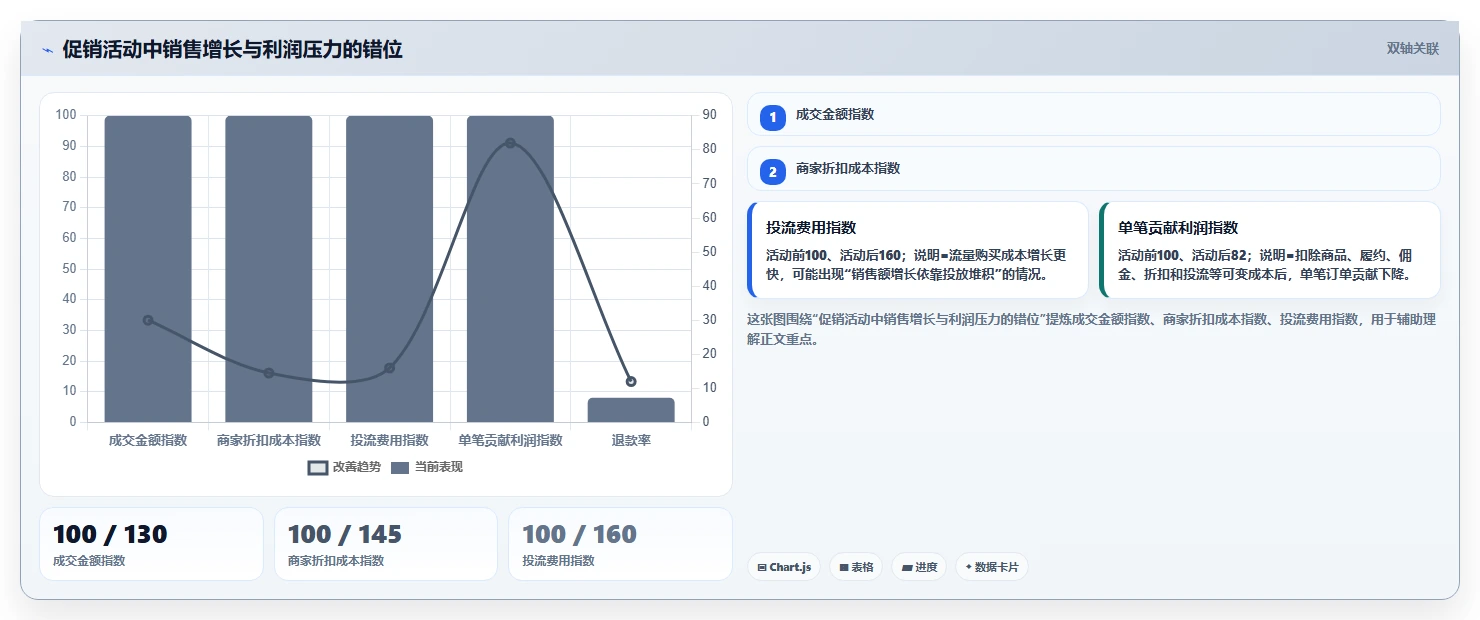Toggle the 当前表现 legend item
This screenshot has height=620, width=1480.
[x=427, y=467]
